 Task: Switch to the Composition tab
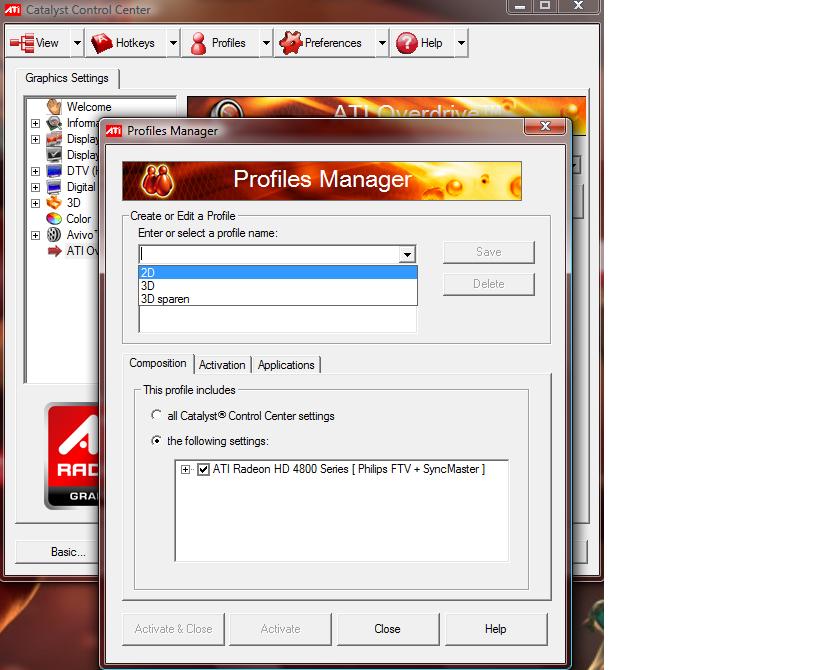pos(158,363)
